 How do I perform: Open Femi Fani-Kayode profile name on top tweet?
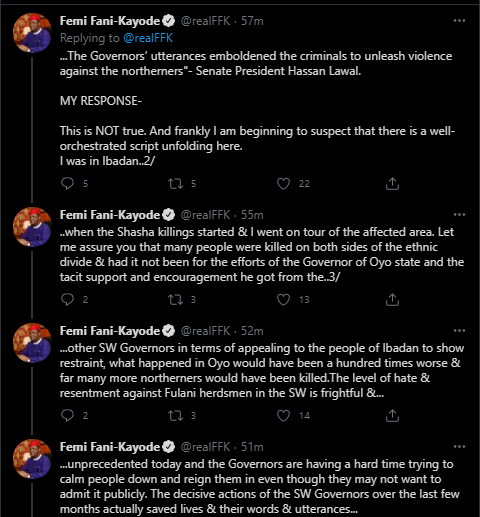click(110, 21)
